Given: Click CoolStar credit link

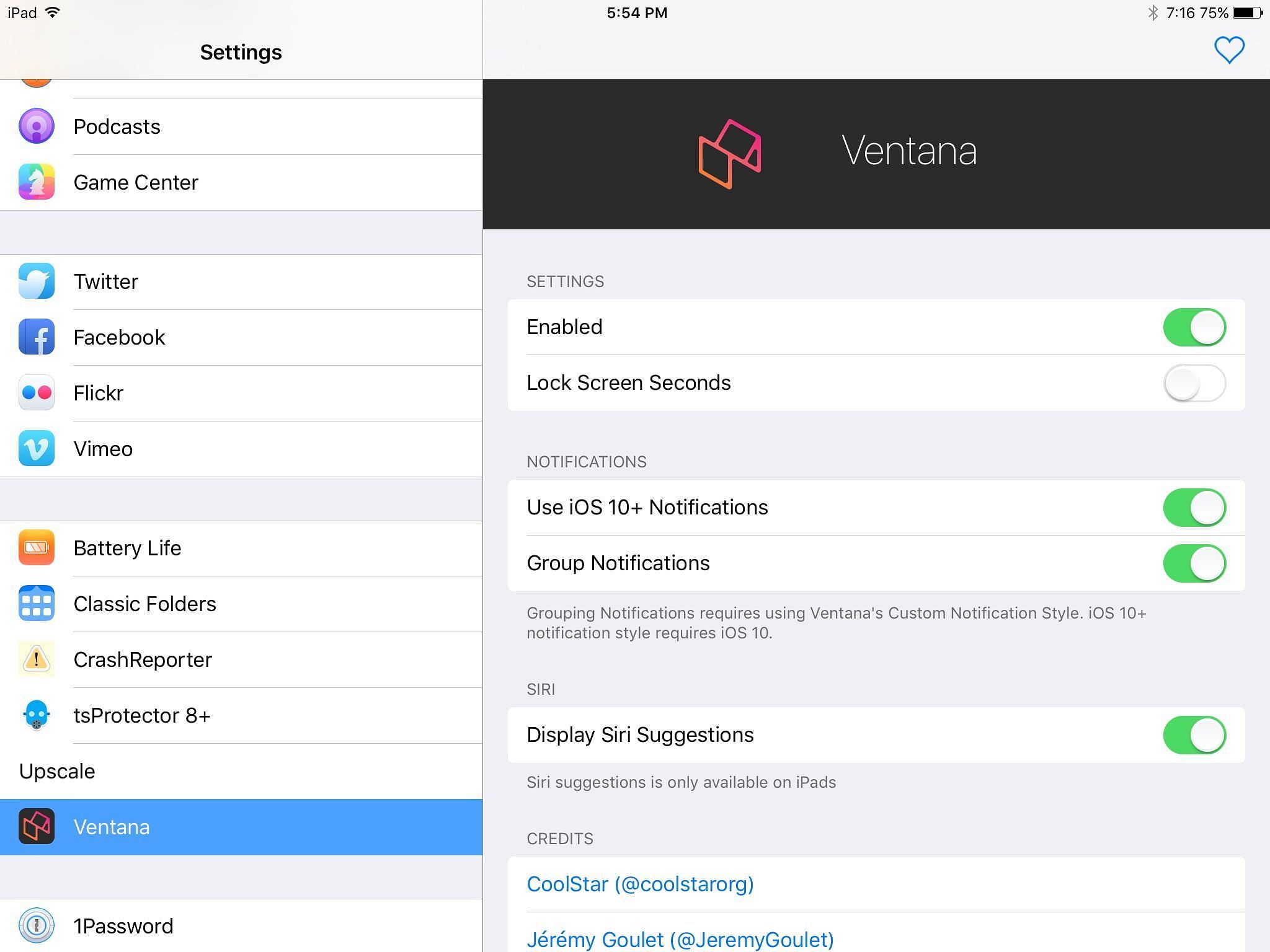Looking at the screenshot, I should click(642, 882).
